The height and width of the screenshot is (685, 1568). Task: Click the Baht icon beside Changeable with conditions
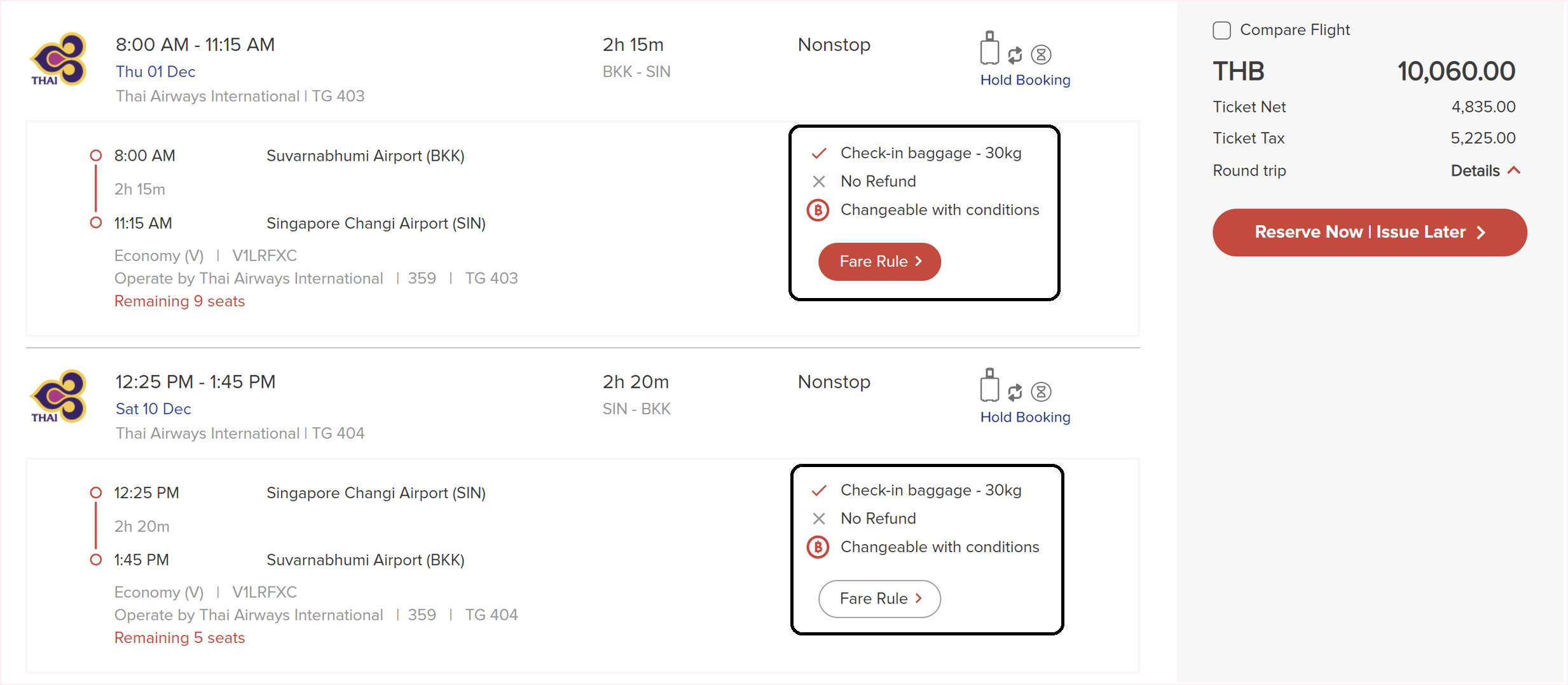click(818, 210)
